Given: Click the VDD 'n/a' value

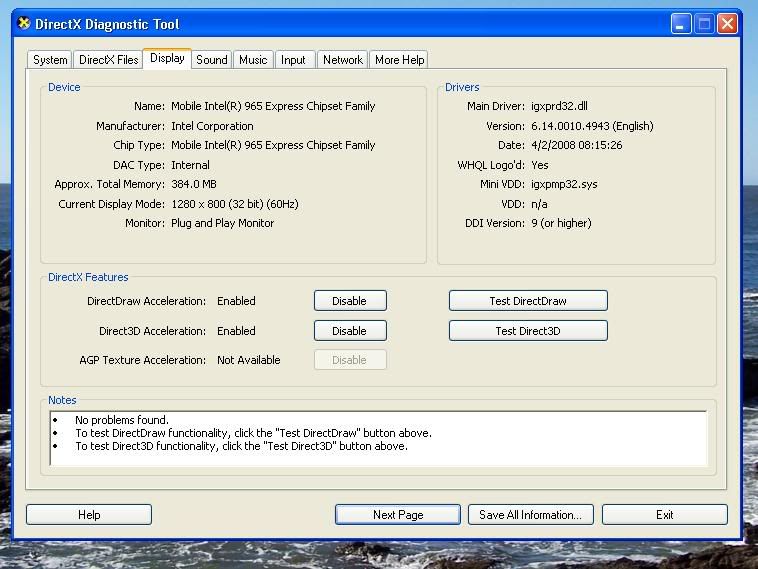Looking at the screenshot, I should [539, 204].
